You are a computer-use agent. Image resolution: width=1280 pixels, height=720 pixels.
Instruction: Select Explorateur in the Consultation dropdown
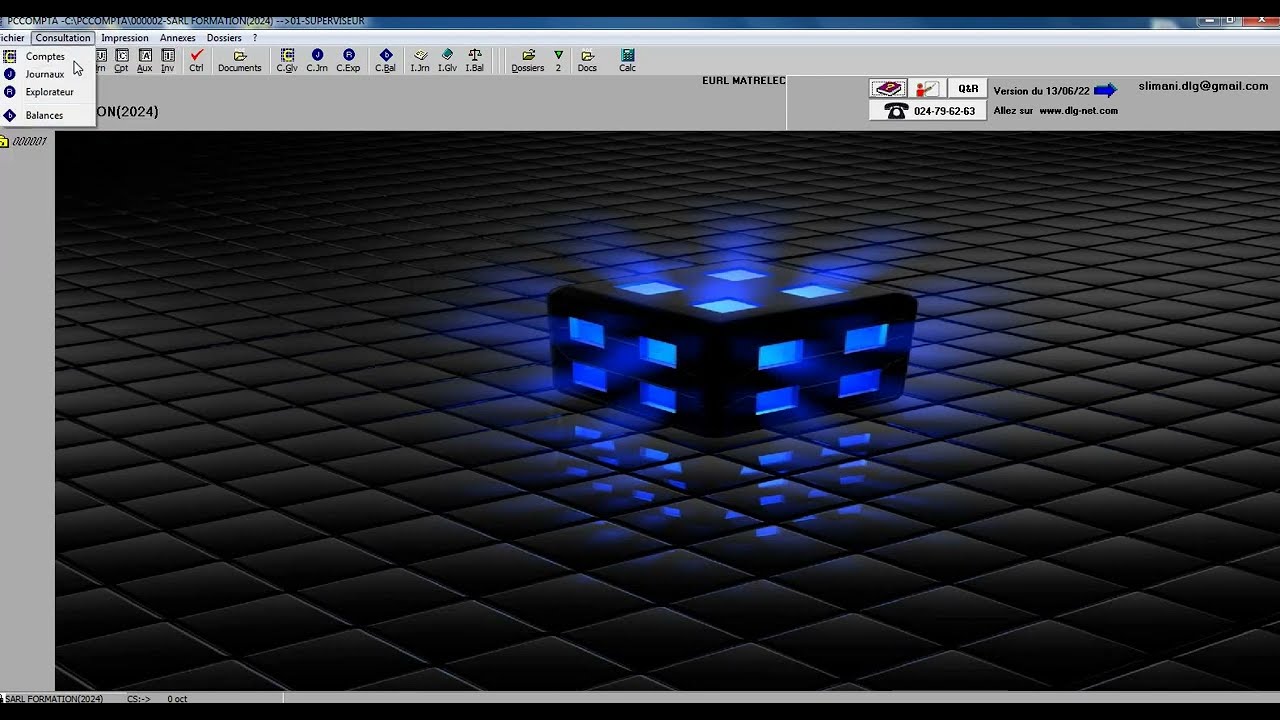click(48, 92)
